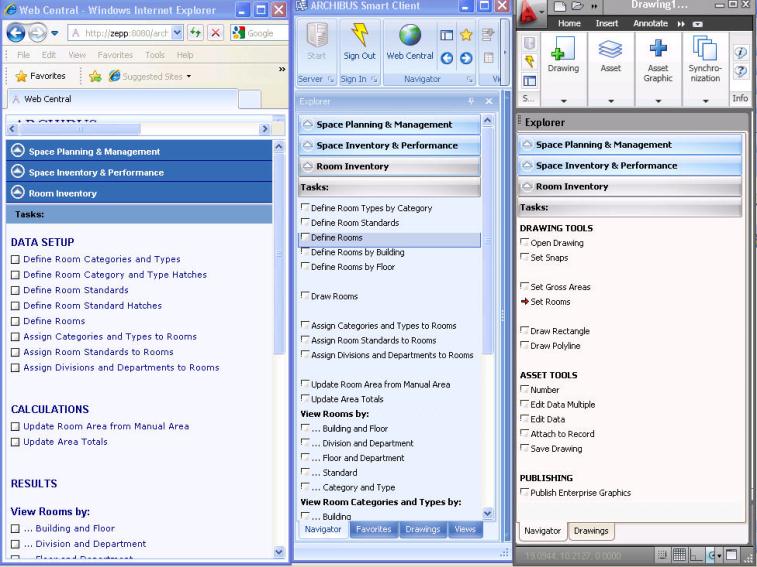Click the Drawing icon in AutoCAD ribbon

(563, 49)
